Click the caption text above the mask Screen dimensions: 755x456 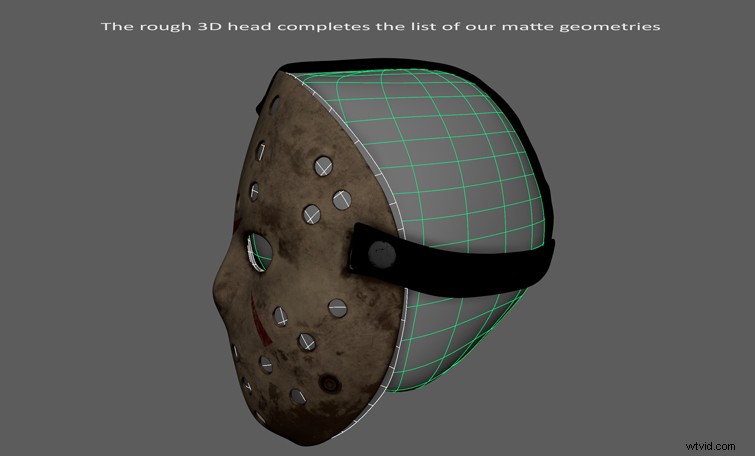tap(380, 26)
